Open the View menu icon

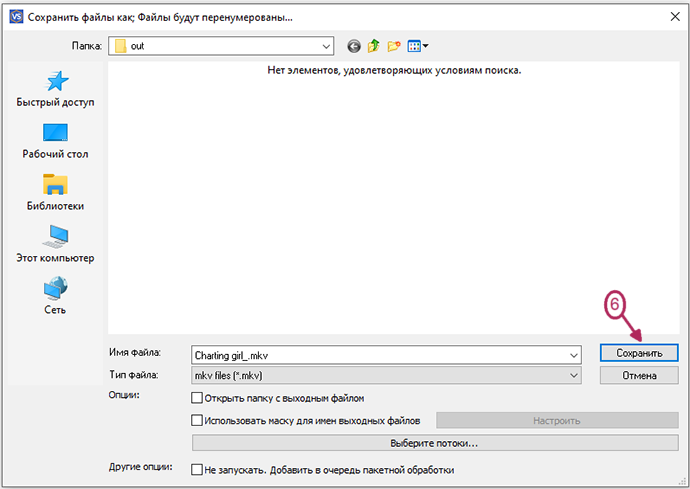click(418, 46)
